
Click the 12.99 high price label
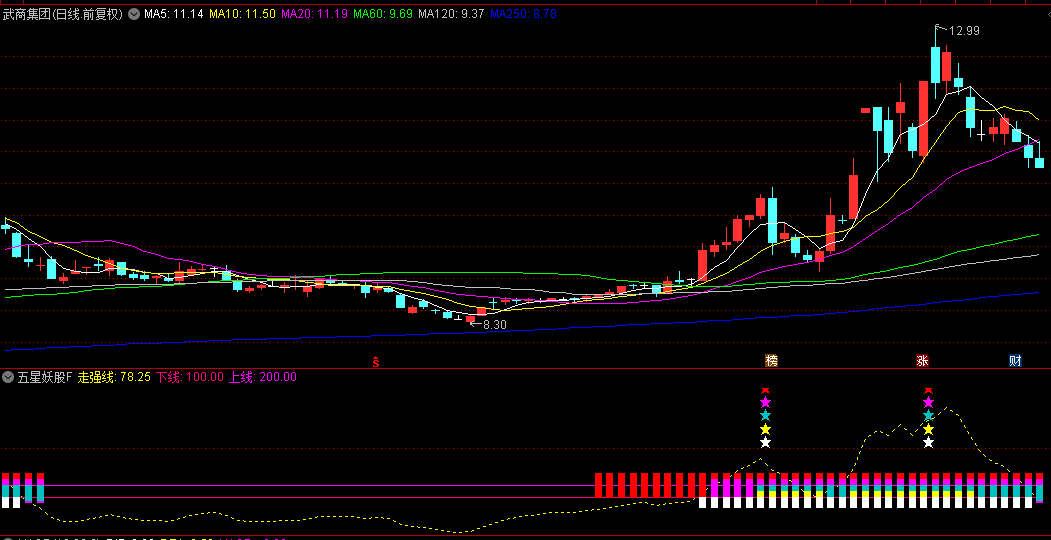[x=964, y=31]
